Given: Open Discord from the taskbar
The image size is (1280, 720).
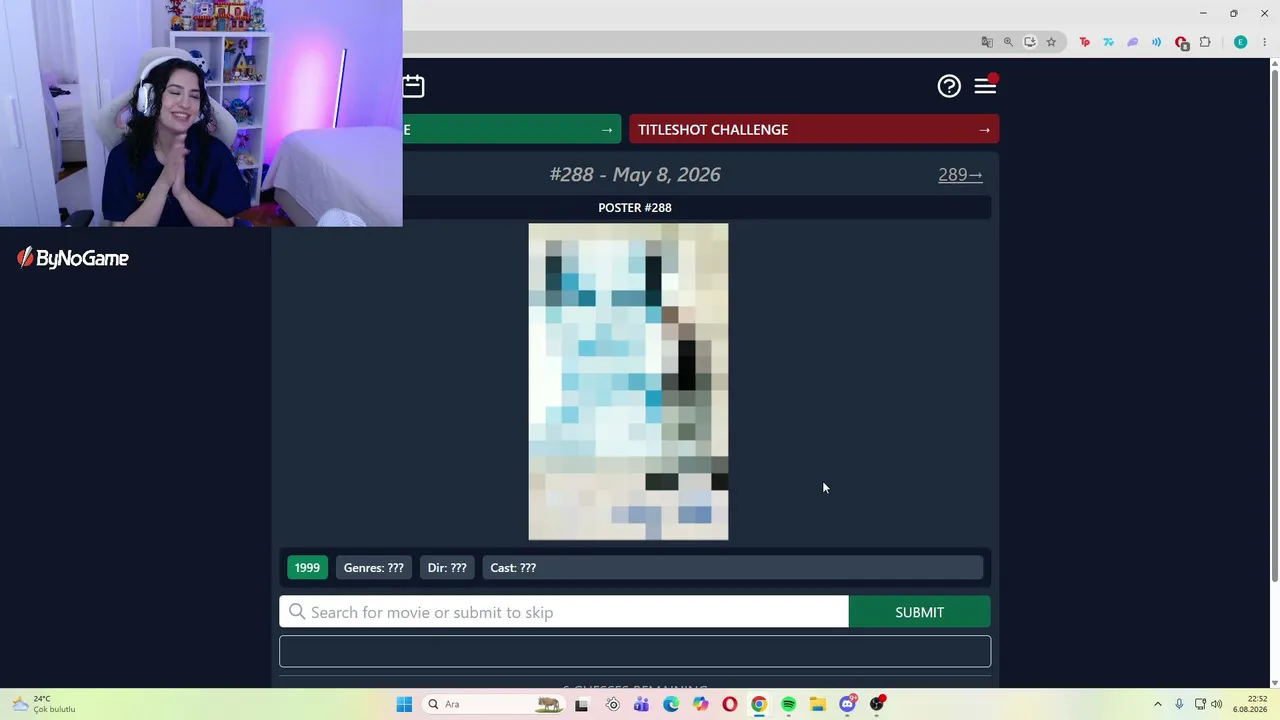Looking at the screenshot, I should click(x=848, y=704).
